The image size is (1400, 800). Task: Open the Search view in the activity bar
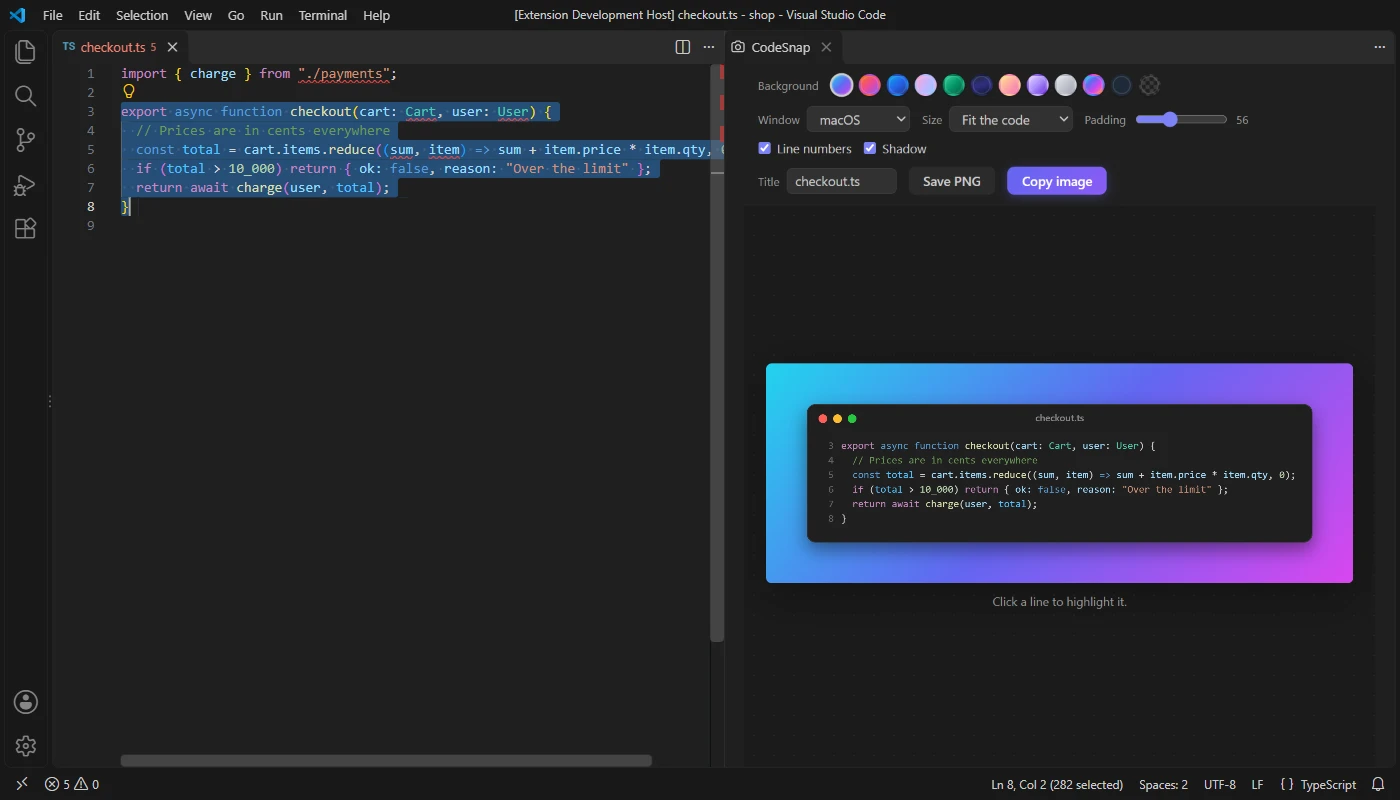point(26,96)
